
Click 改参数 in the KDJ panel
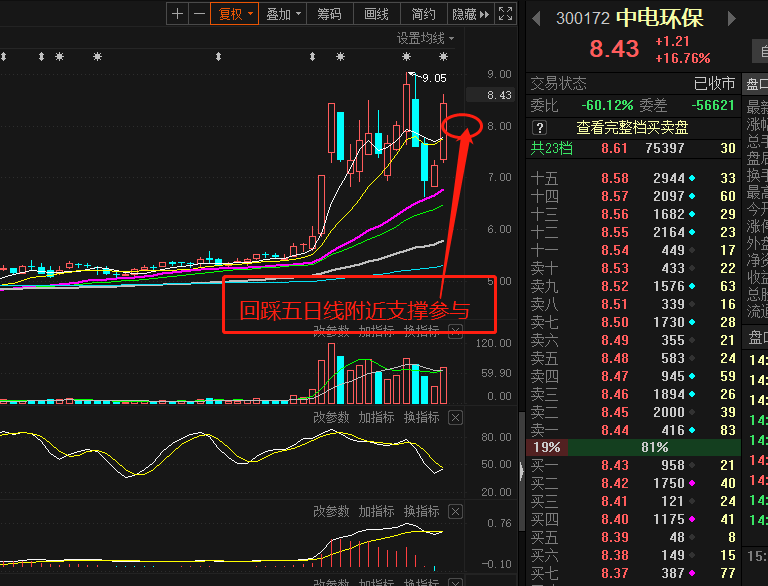click(331, 417)
